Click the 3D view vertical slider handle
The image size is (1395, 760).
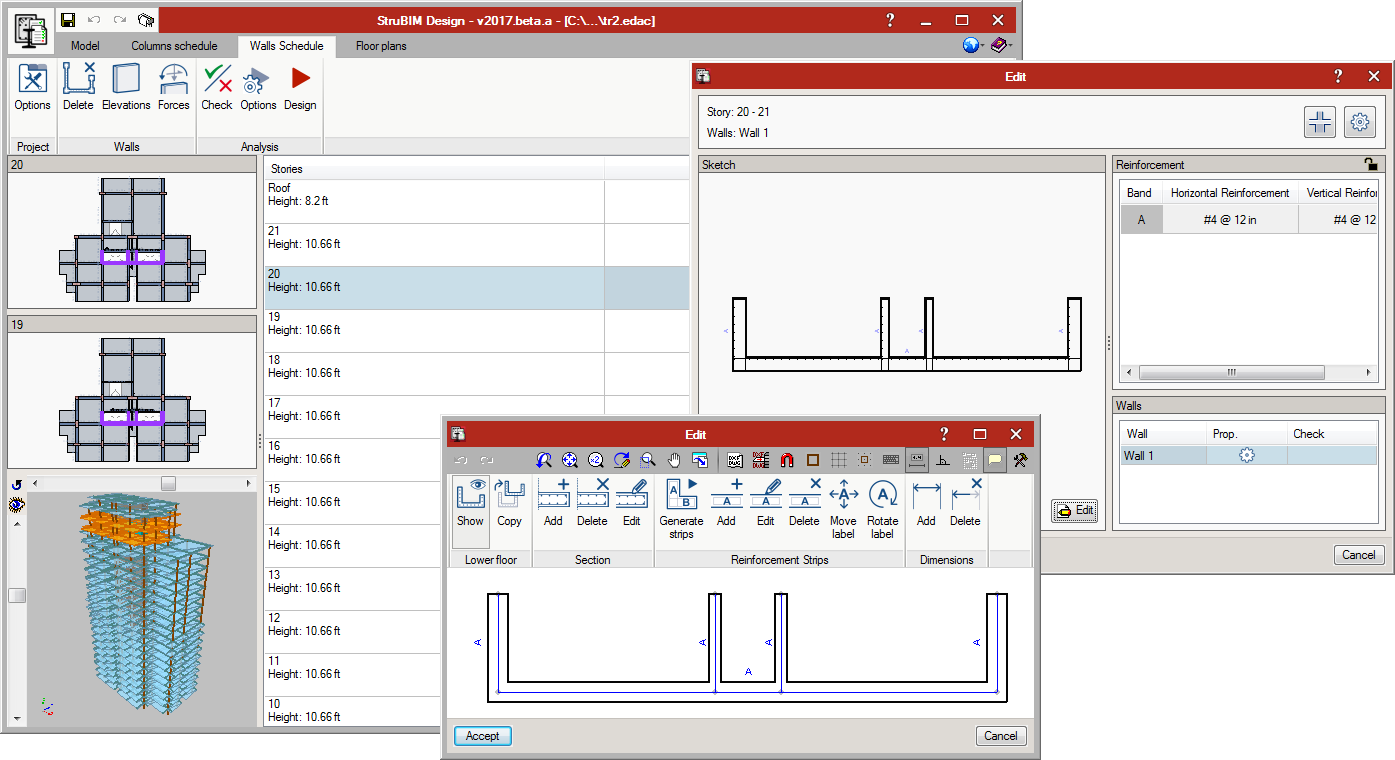point(17,595)
